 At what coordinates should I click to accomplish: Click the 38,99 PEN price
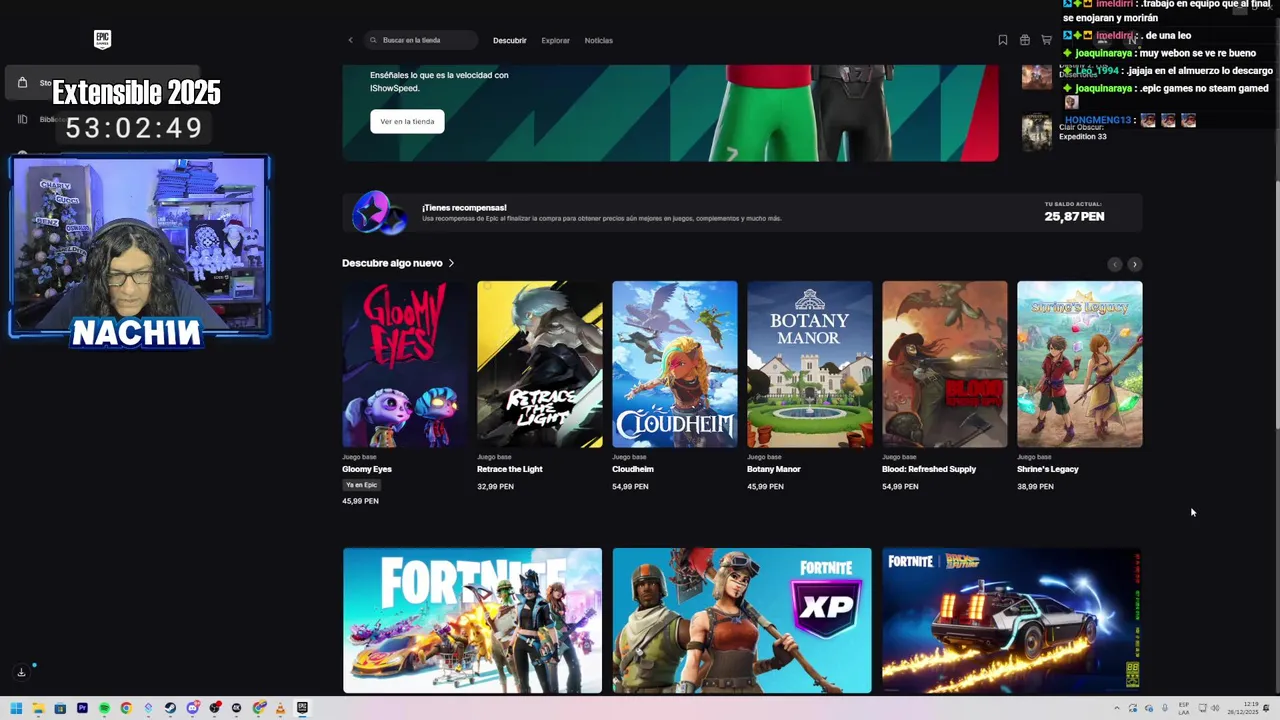pyautogui.click(x=1035, y=487)
